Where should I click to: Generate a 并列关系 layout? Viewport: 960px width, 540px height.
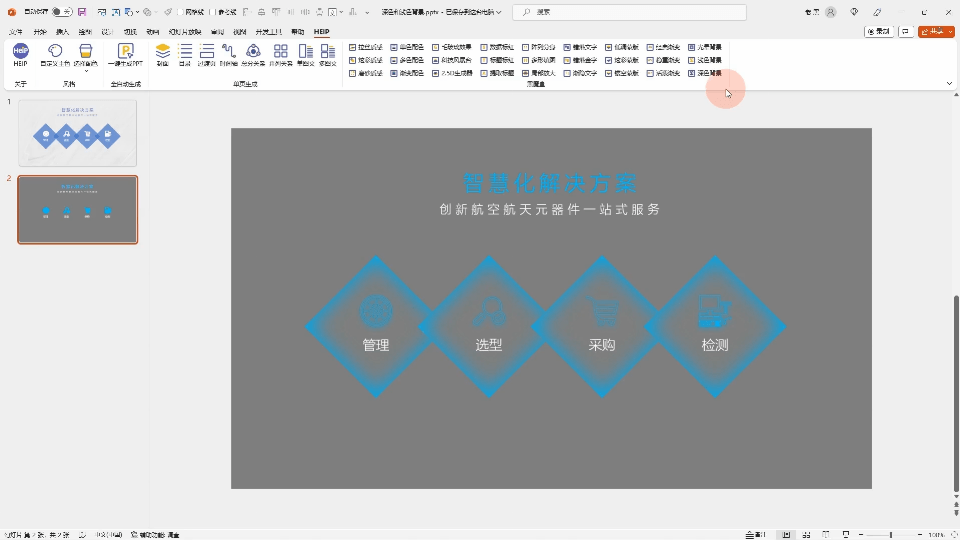pyautogui.click(x=280, y=54)
